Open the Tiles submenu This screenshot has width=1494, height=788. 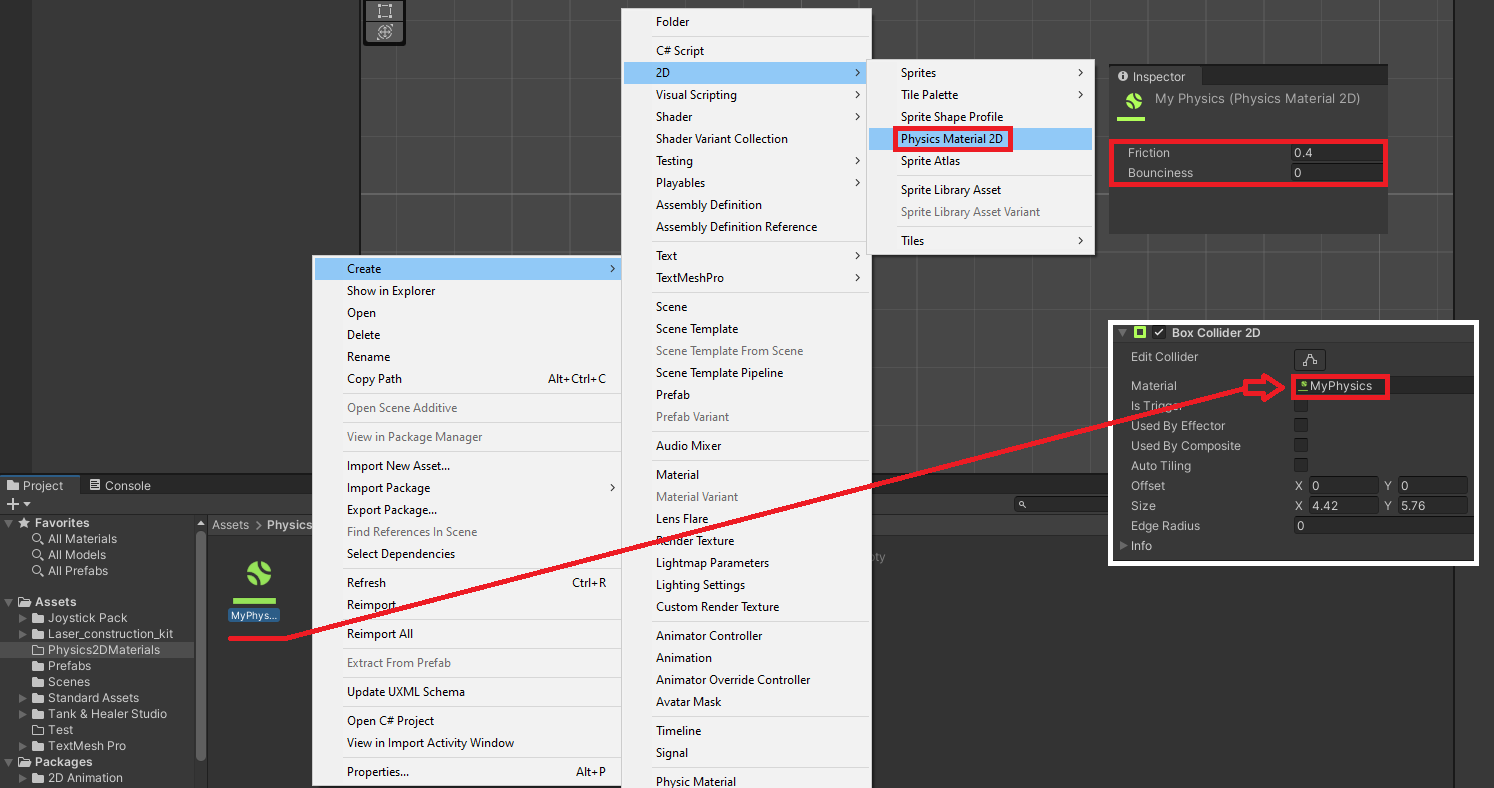pyautogui.click(x=980, y=241)
